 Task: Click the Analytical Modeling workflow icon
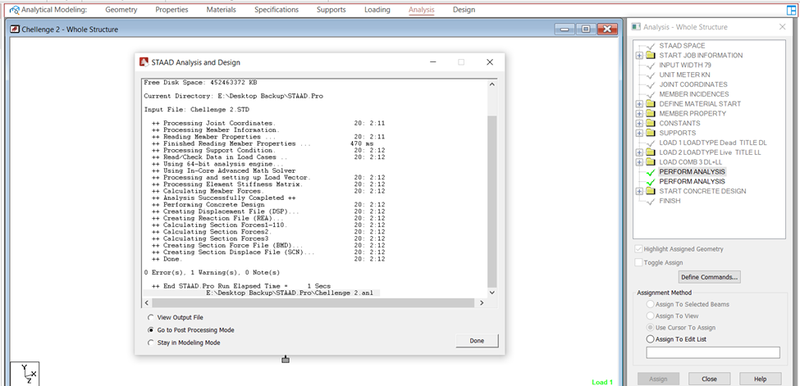tap(15, 10)
